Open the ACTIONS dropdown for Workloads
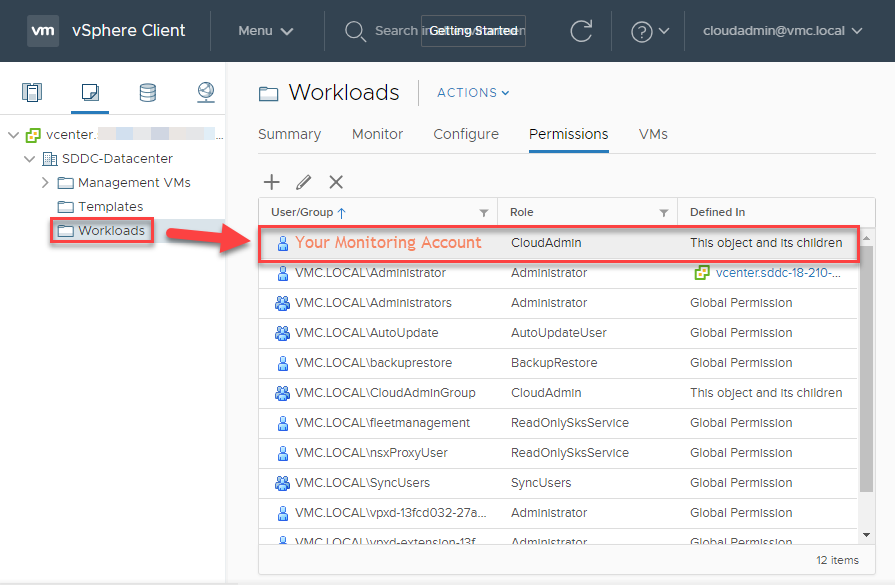Viewport: 895px width, 585px height. (x=473, y=92)
